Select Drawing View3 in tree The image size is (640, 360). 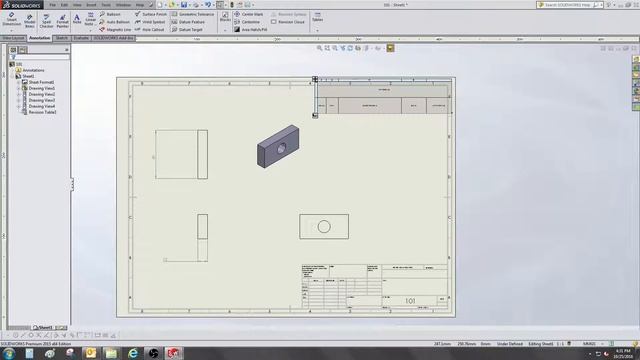[42, 100]
